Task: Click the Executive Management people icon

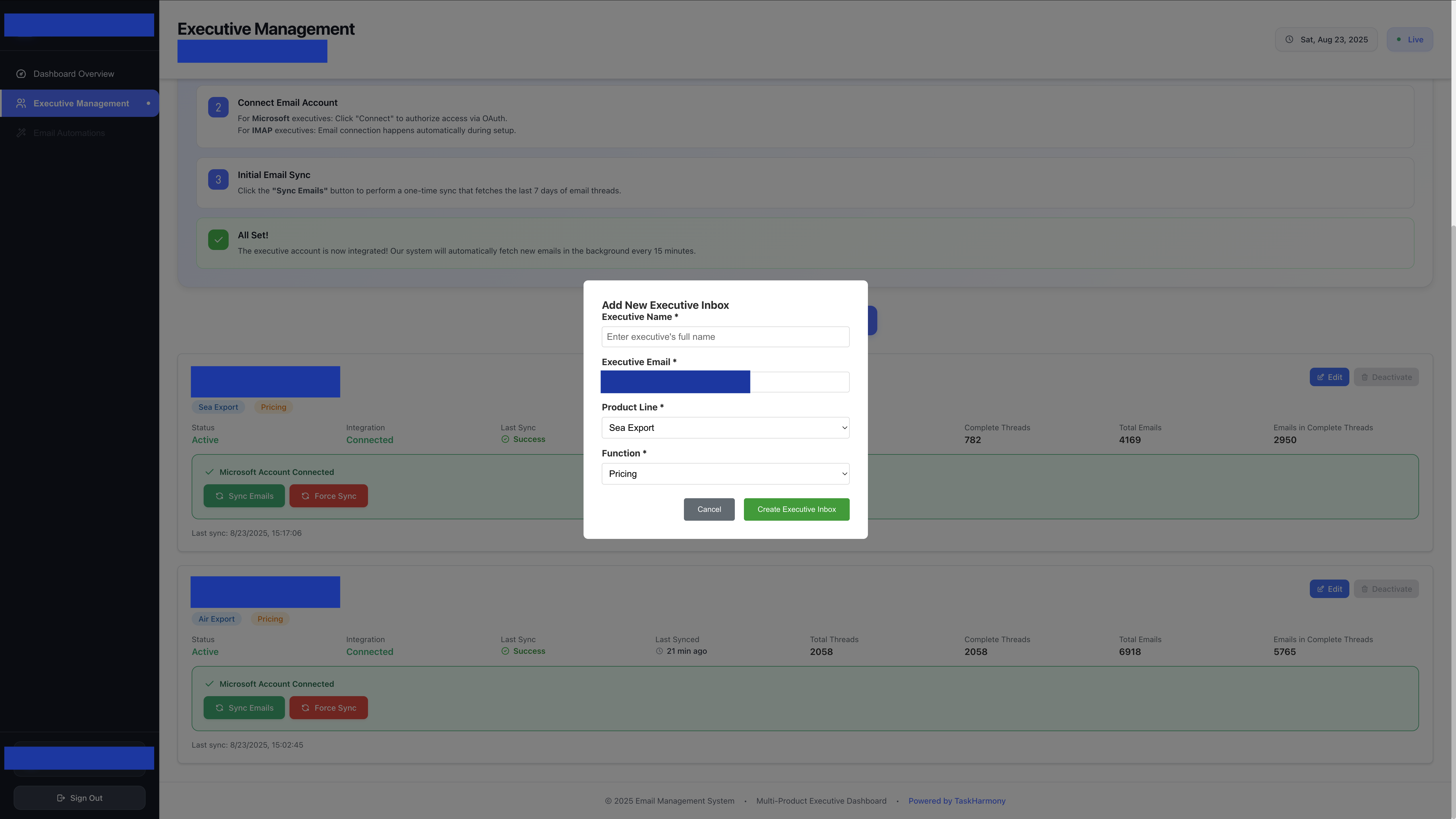Action: [21, 104]
